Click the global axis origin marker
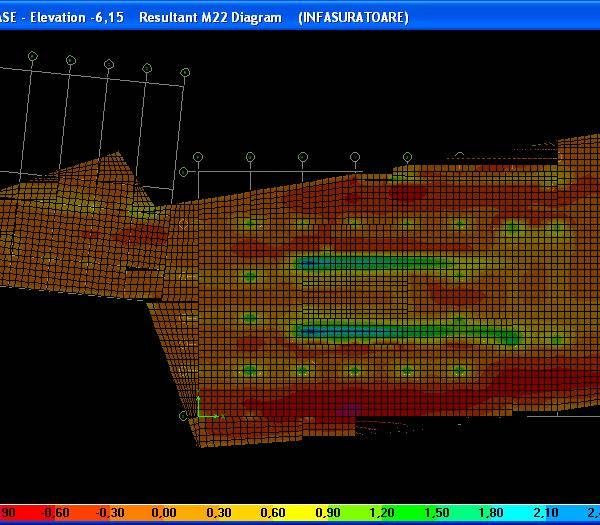The width and height of the screenshot is (600, 525). (200, 414)
